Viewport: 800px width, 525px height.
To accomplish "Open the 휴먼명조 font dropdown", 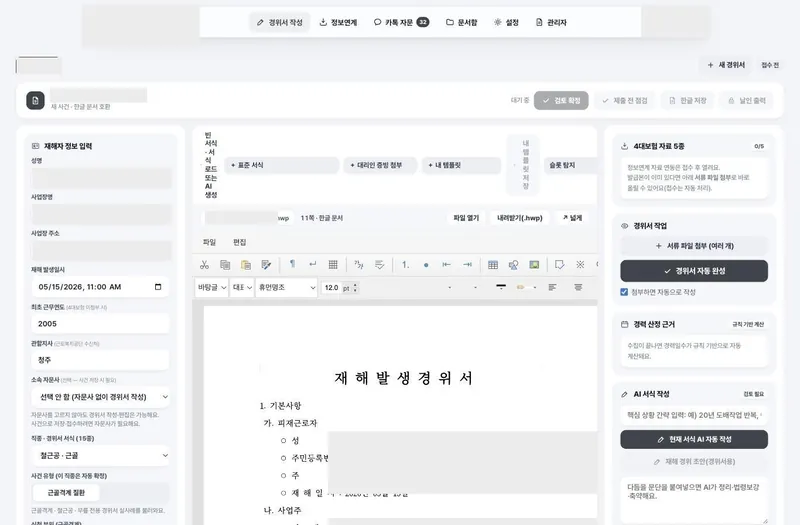I will (287, 288).
